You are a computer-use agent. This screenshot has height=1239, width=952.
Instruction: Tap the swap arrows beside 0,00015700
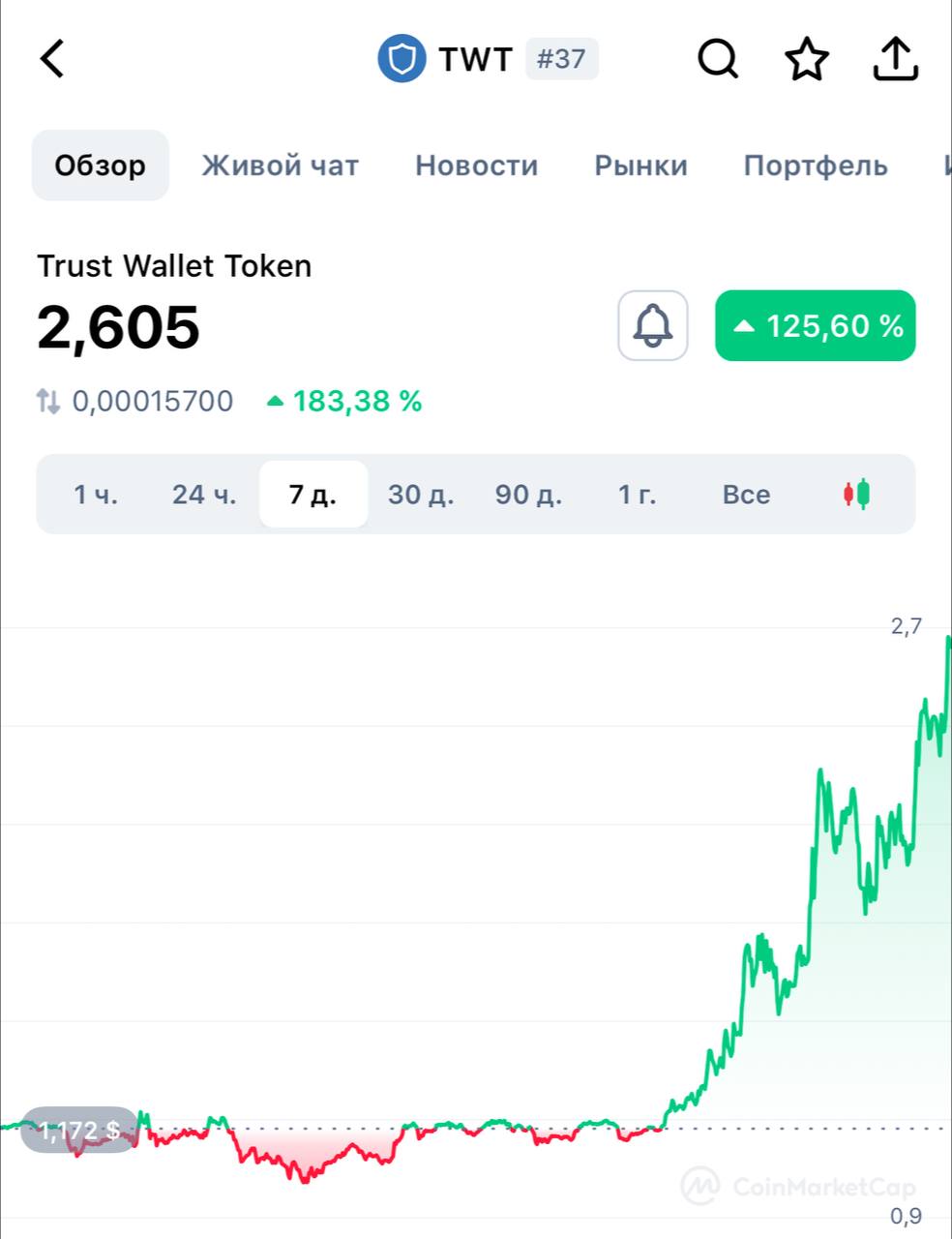point(48,401)
